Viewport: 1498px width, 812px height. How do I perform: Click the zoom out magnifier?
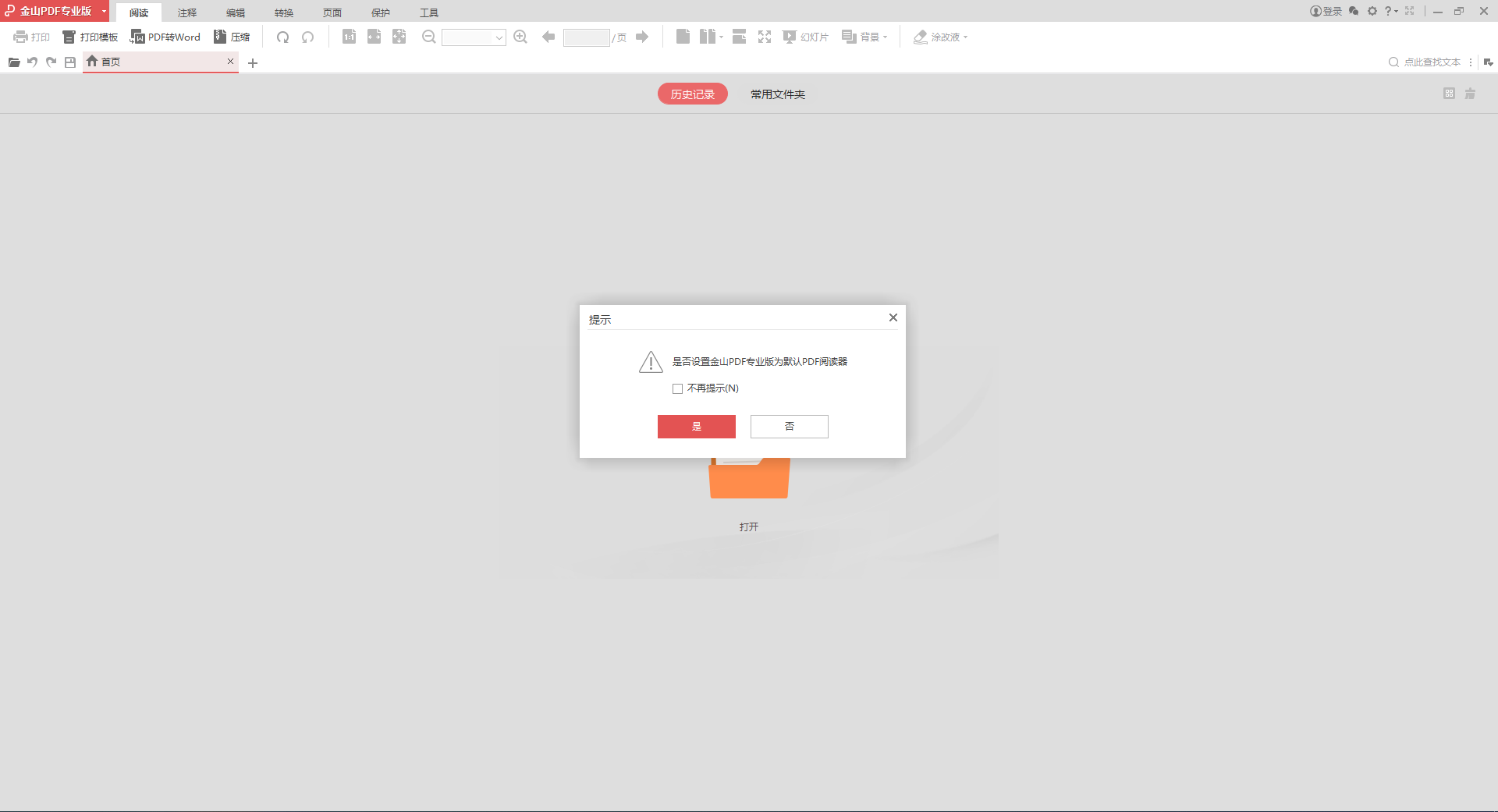click(x=428, y=37)
